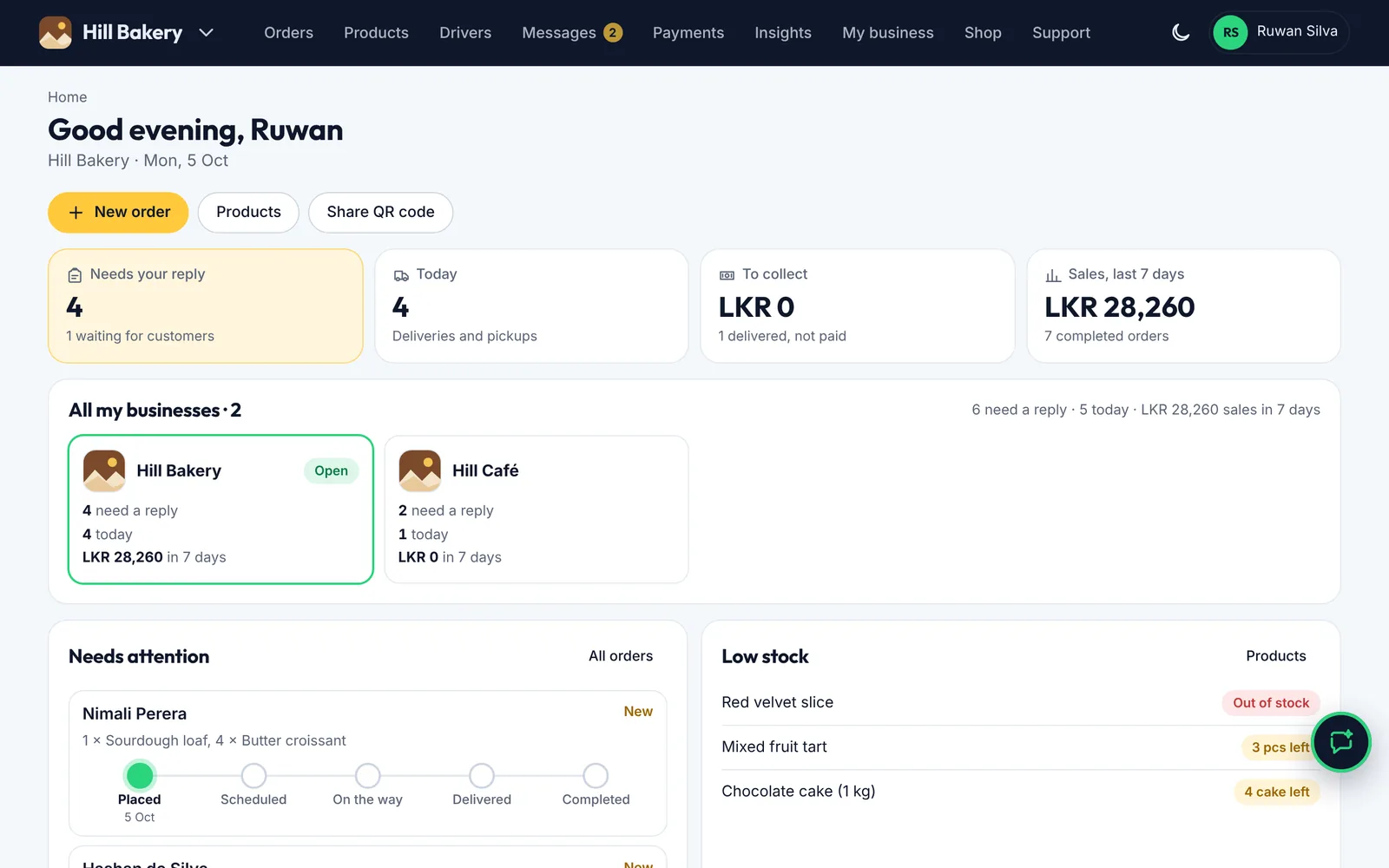Screen dimensions: 1389x868
Task: Expand the Hill Bakery business switcher chevron
Action: (x=206, y=33)
